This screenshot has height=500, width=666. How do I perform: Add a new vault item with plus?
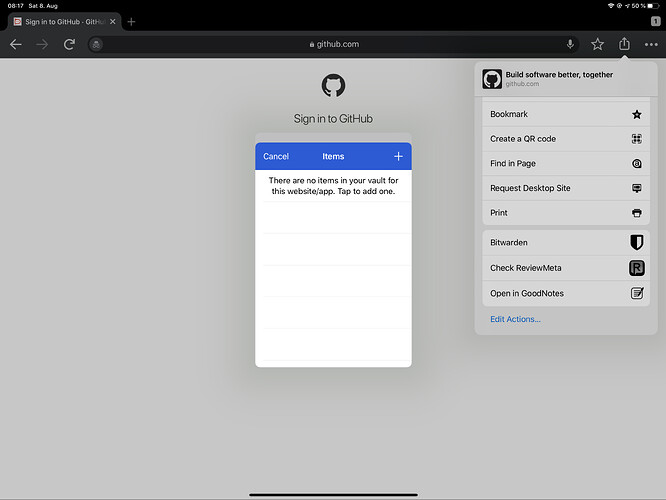point(398,156)
